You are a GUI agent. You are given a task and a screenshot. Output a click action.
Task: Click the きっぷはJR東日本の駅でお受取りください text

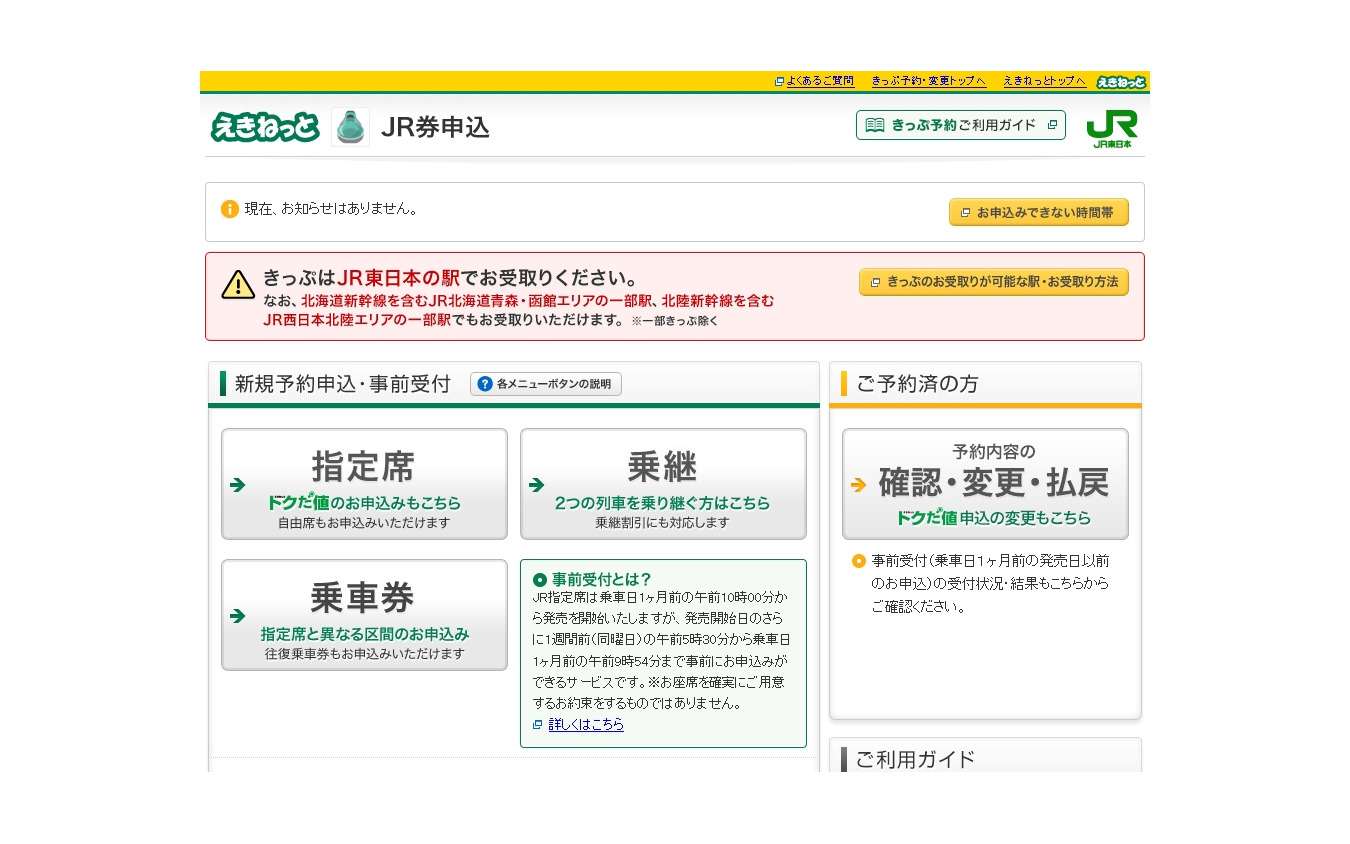click(x=450, y=278)
